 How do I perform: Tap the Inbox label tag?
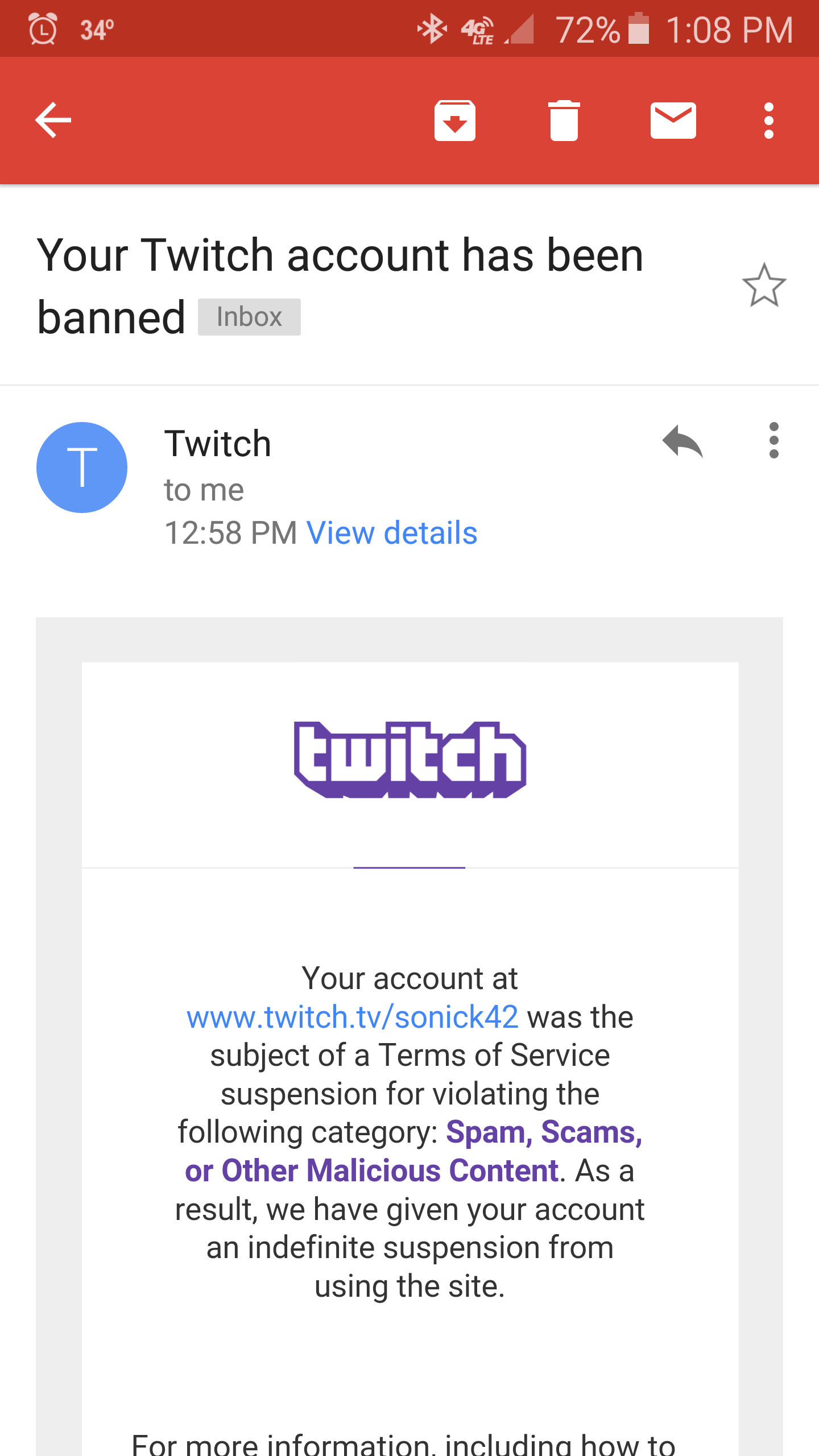249,317
